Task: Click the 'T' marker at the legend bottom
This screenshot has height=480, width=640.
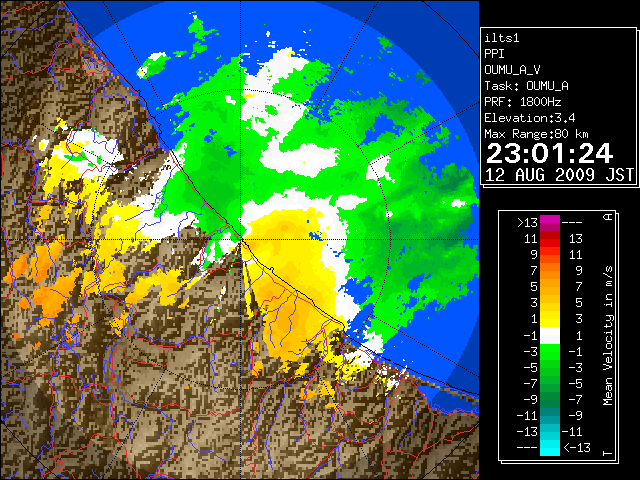Action: pyautogui.click(x=608, y=453)
